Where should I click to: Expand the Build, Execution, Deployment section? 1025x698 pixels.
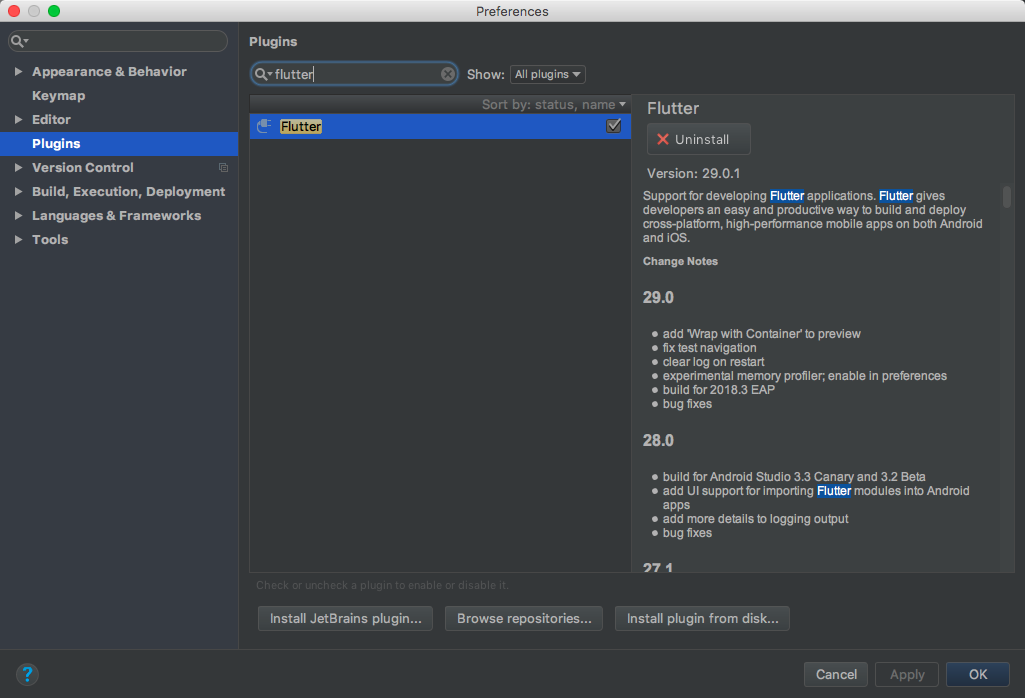pos(18,192)
